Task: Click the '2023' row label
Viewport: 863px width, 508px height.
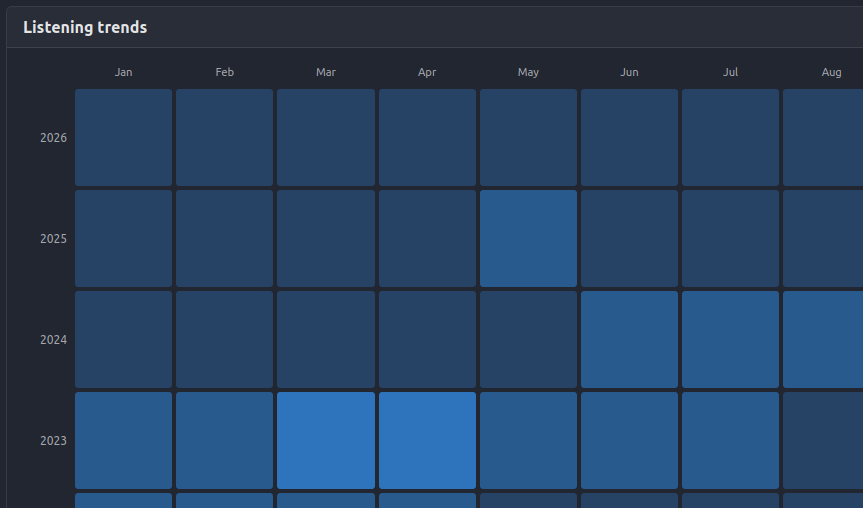Action: [53, 440]
